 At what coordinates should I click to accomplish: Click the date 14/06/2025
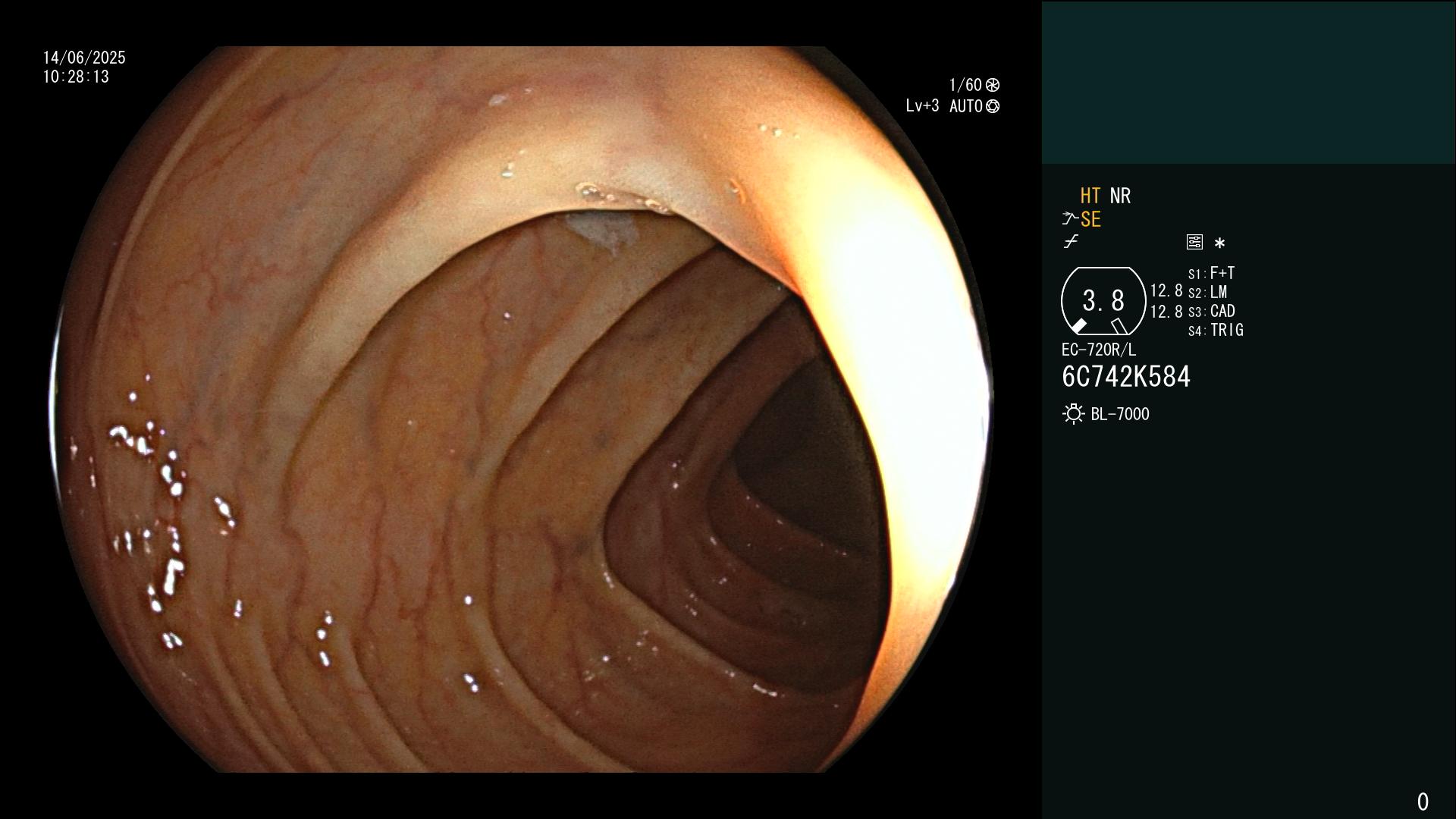(84, 58)
